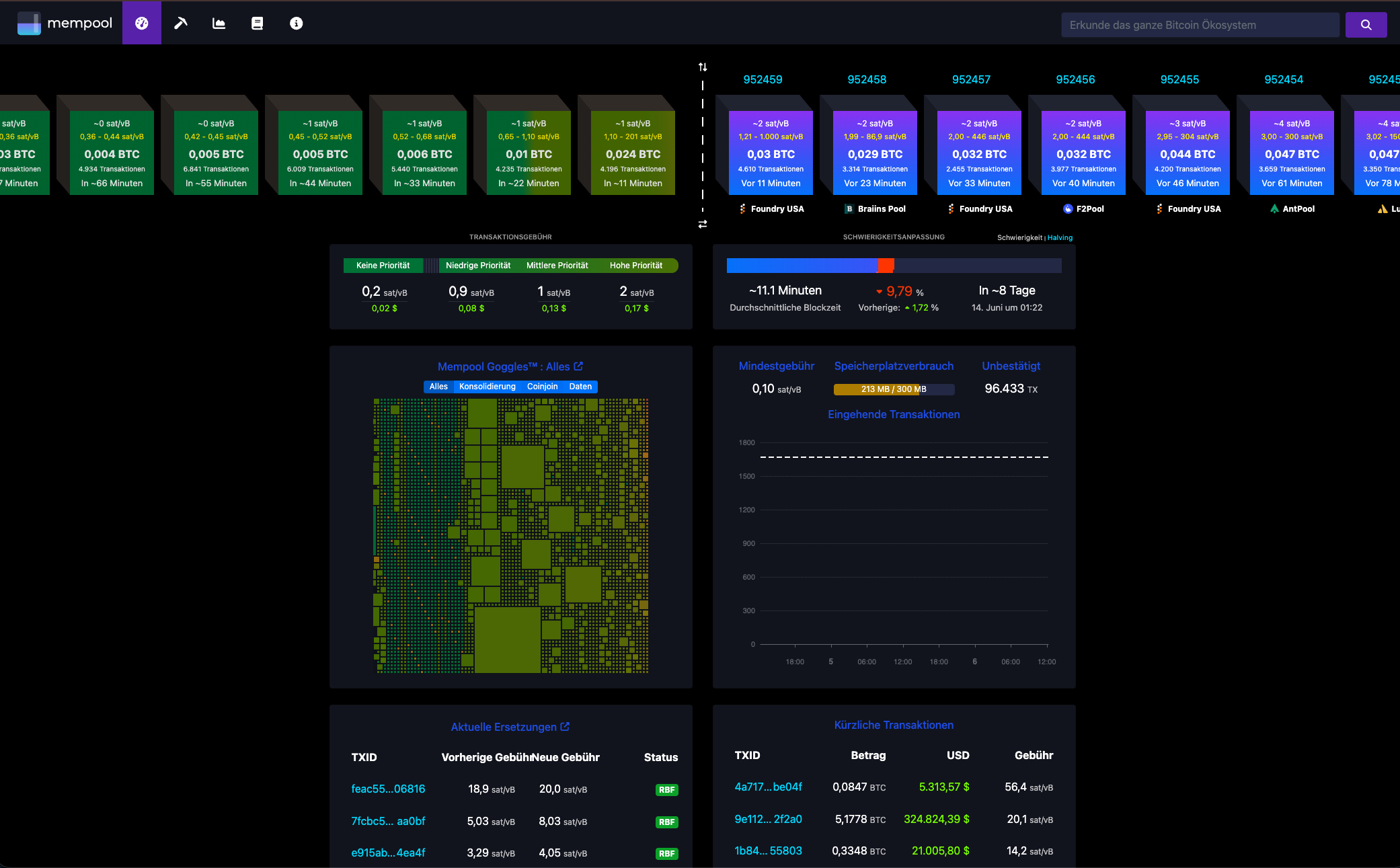
Task: Open recent transaction 4a717...be04f
Action: [x=768, y=787]
